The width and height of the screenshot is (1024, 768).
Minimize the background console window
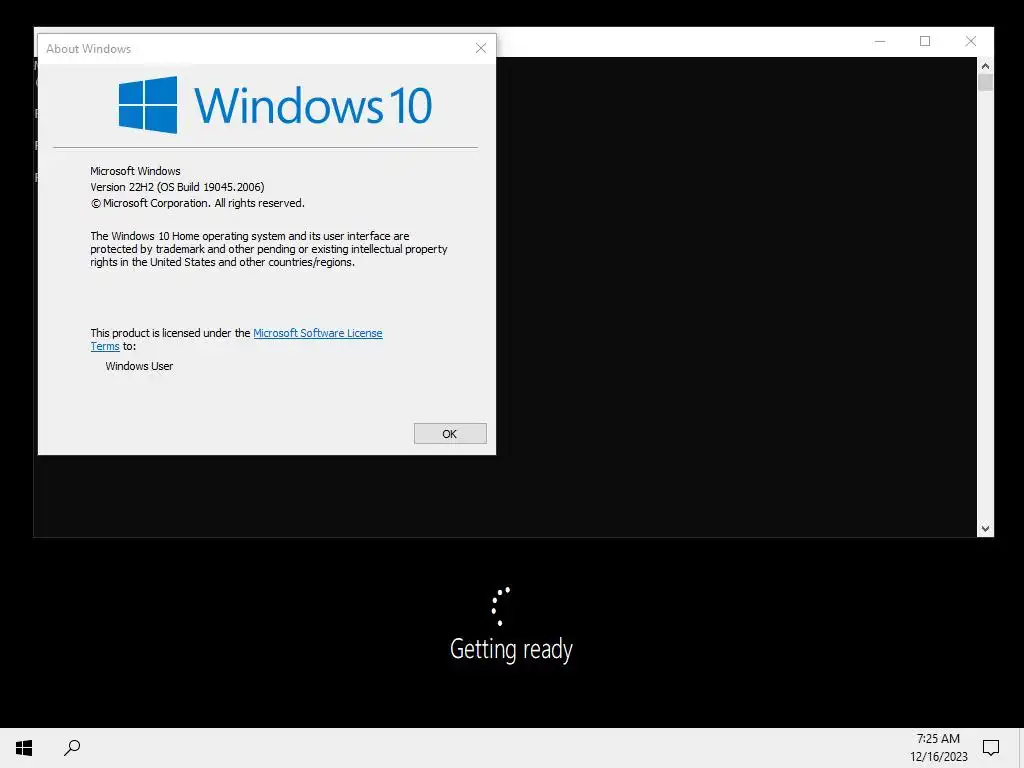pyautogui.click(x=880, y=41)
